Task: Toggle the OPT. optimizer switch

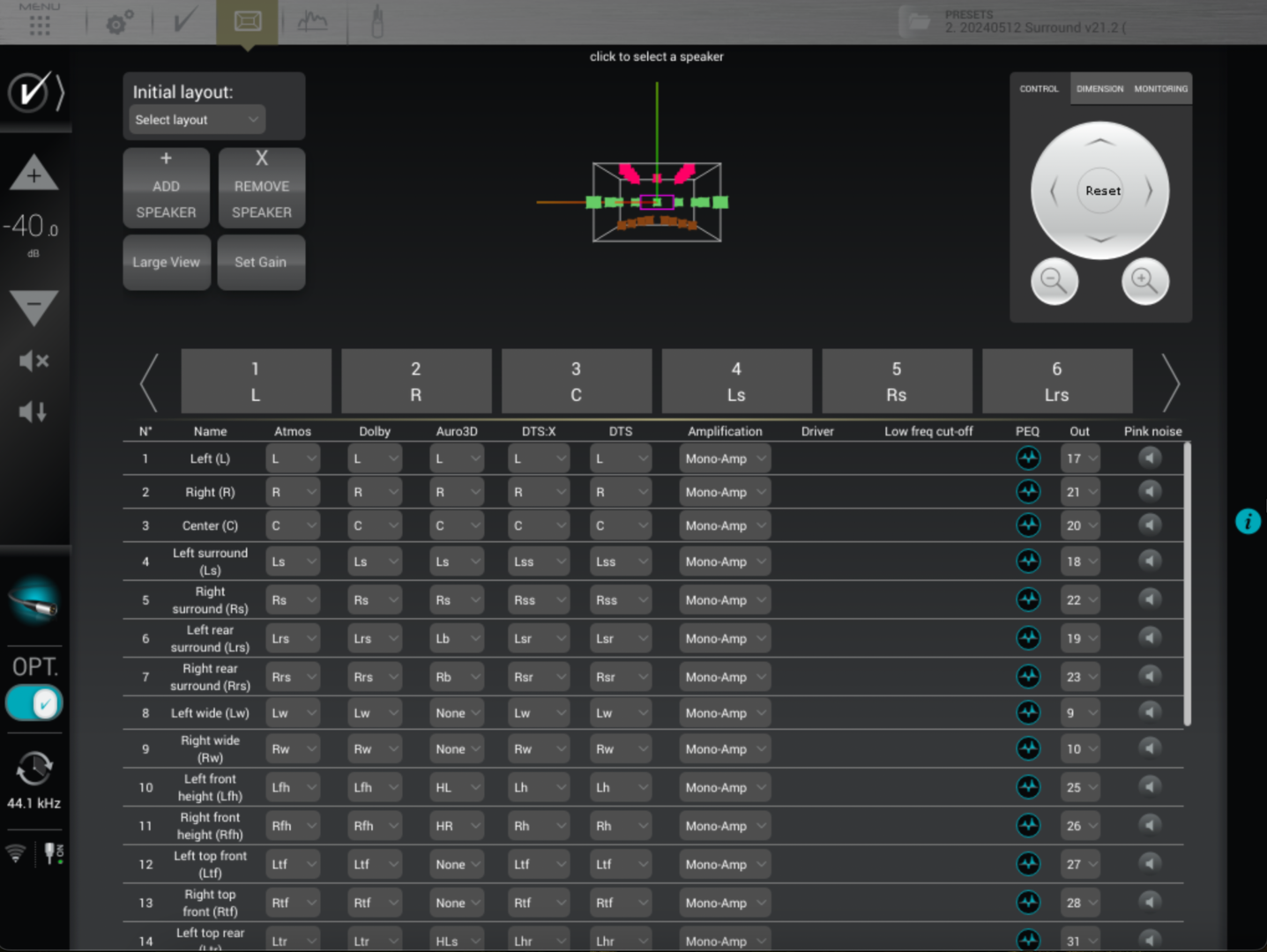Action: (34, 703)
